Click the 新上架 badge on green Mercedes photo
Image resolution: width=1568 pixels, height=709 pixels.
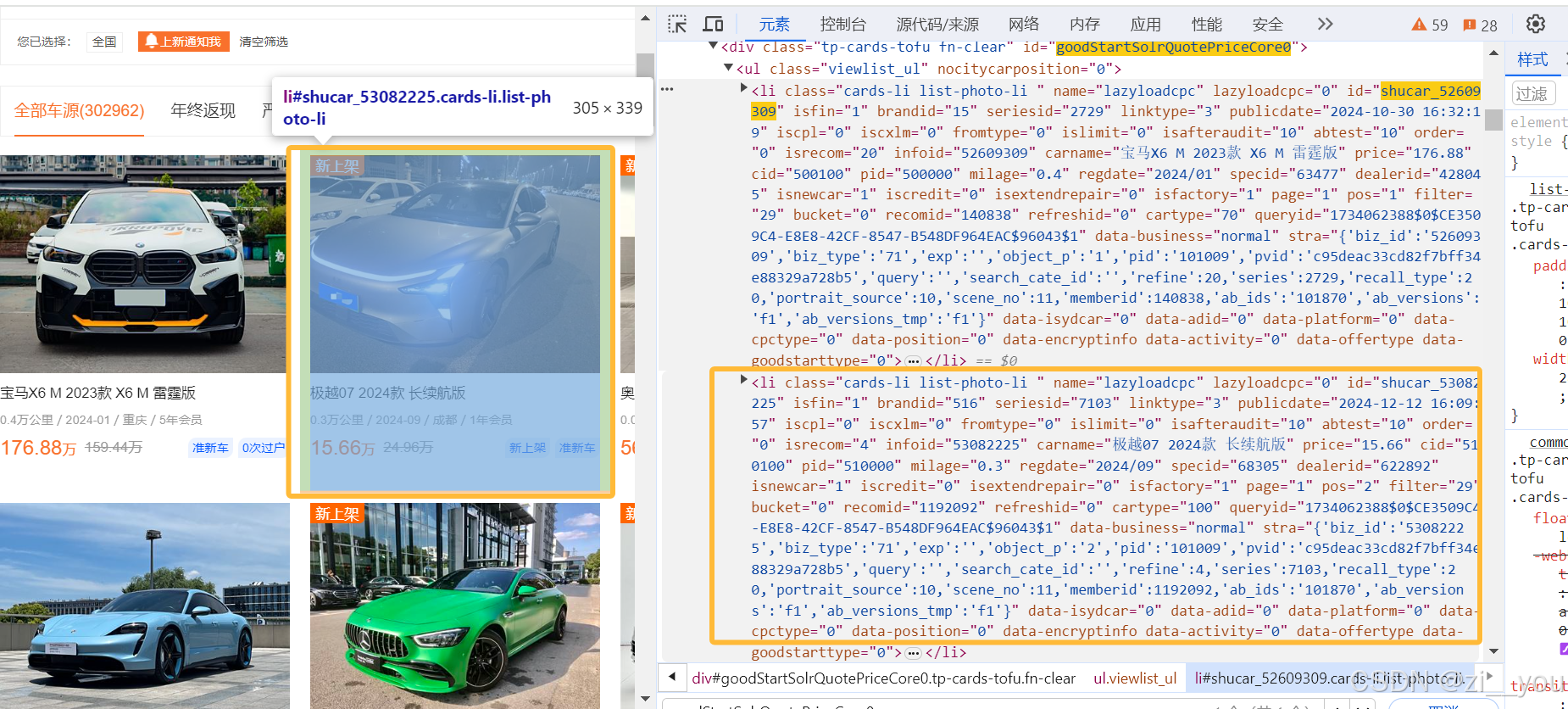pos(337,513)
